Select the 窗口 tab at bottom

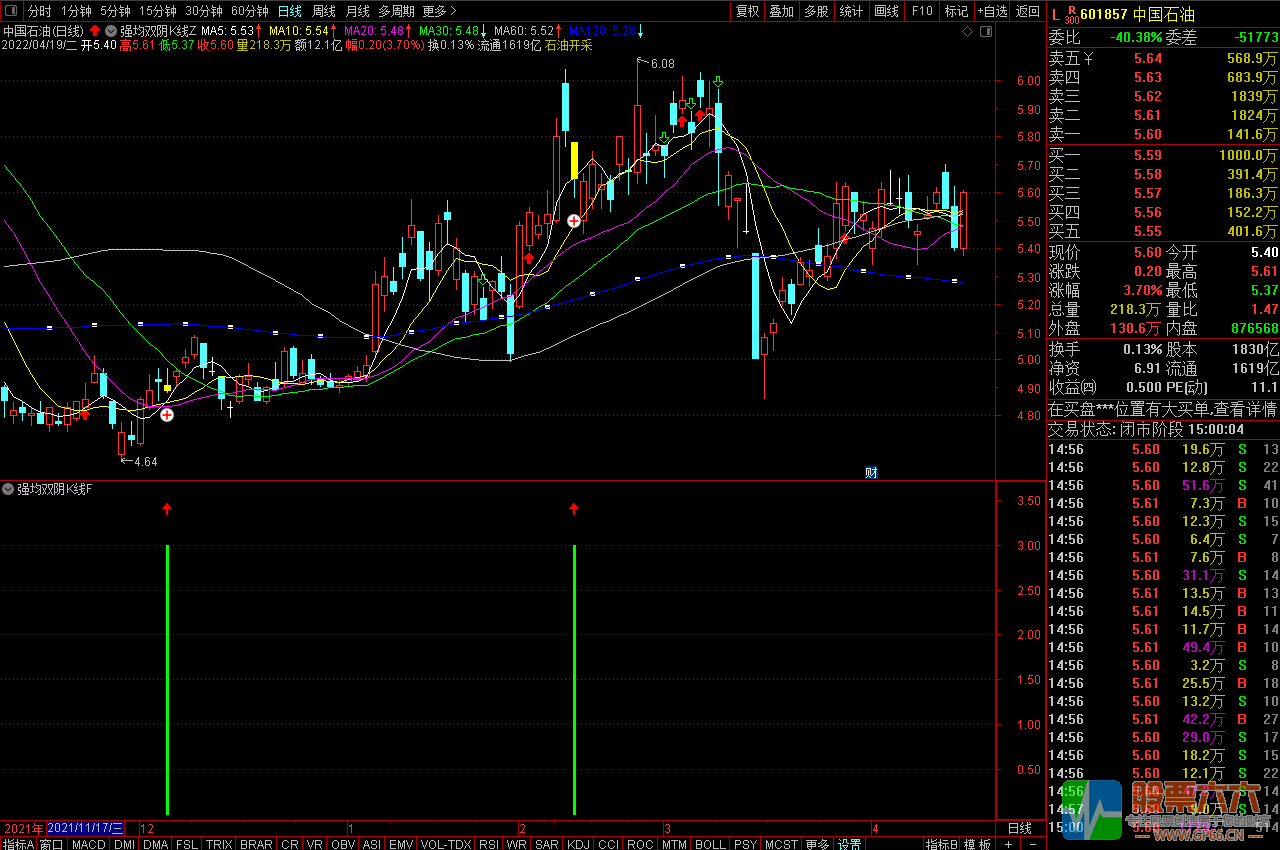[52, 844]
